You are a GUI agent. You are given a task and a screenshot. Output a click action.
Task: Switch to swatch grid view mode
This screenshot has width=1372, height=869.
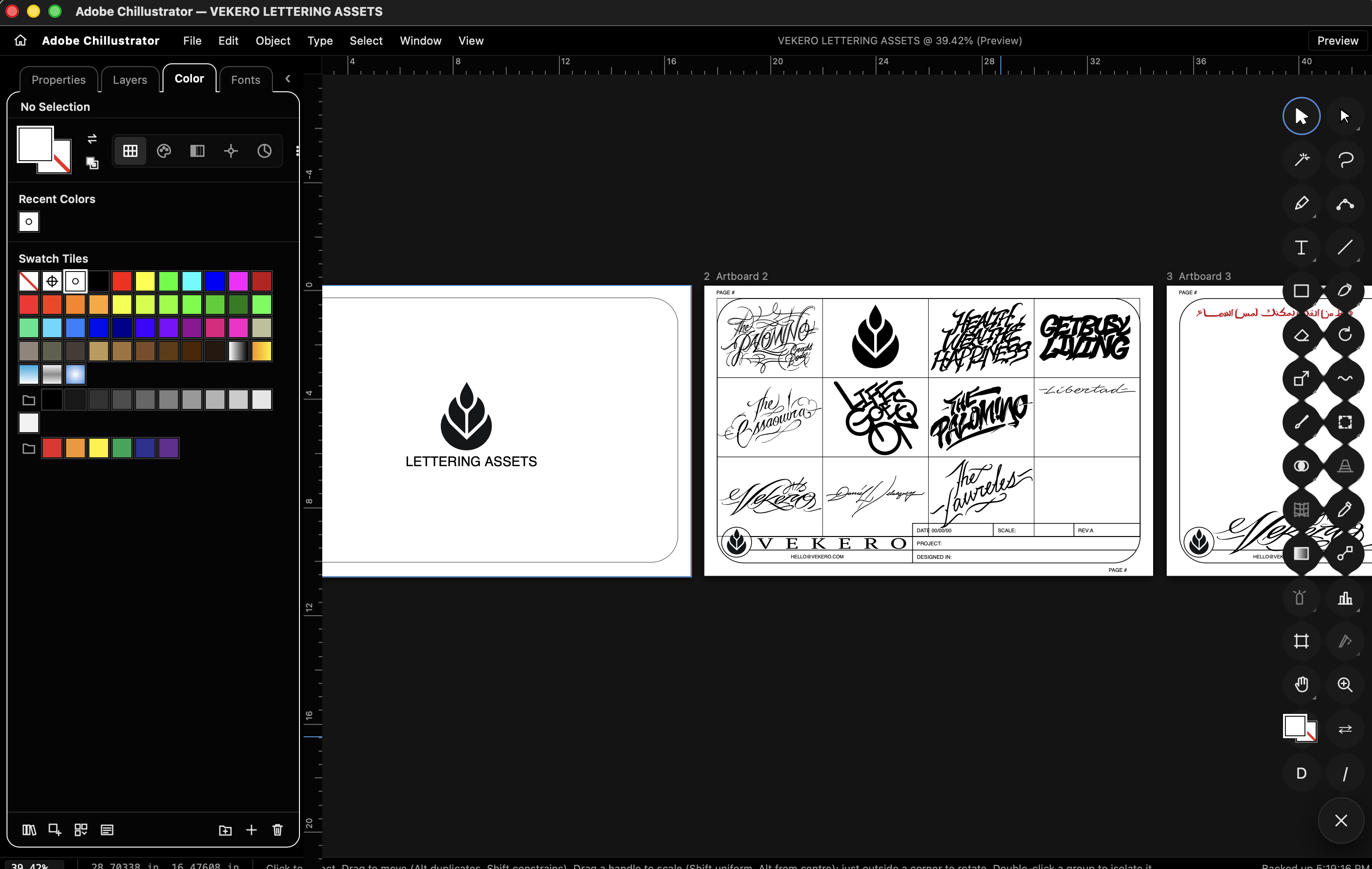130,151
